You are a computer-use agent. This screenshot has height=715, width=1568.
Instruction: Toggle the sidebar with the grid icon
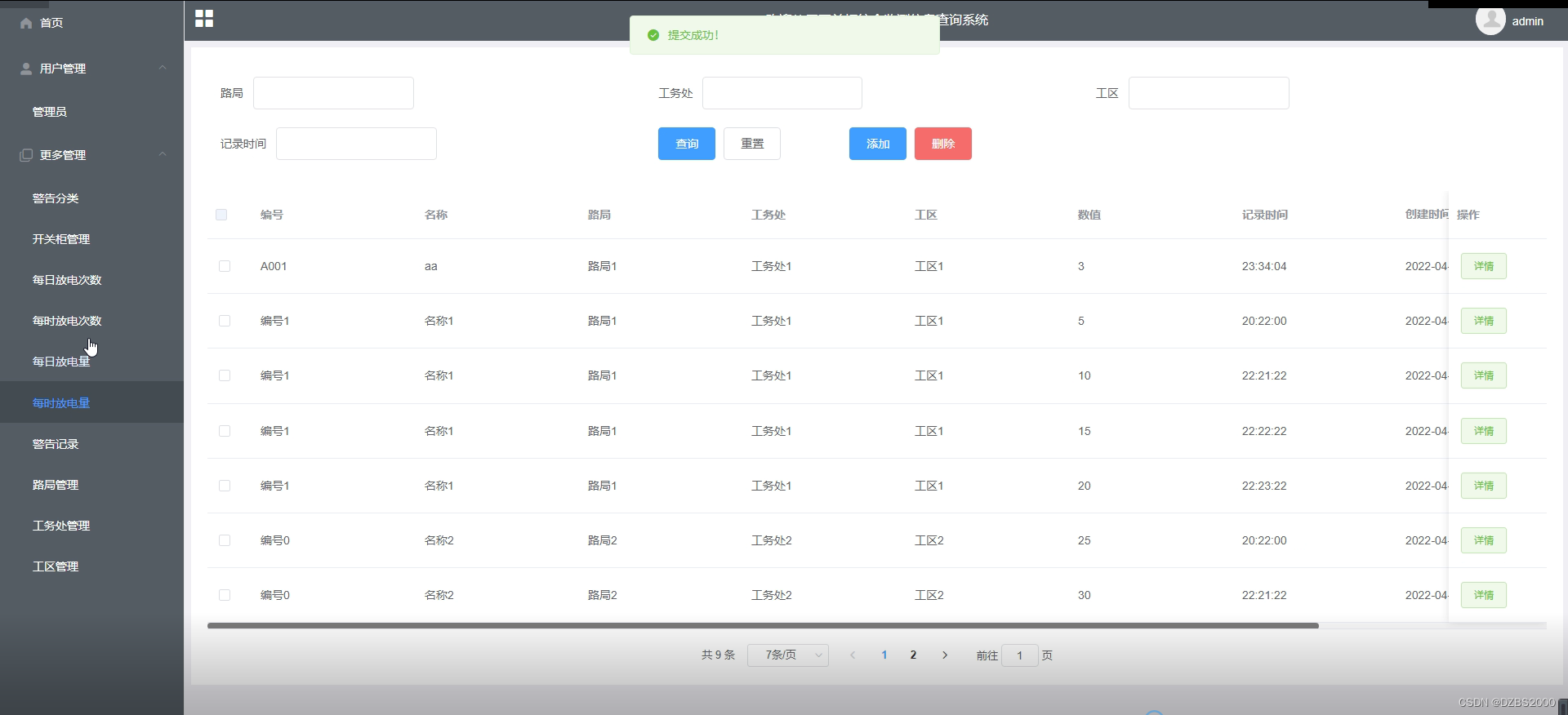[204, 19]
